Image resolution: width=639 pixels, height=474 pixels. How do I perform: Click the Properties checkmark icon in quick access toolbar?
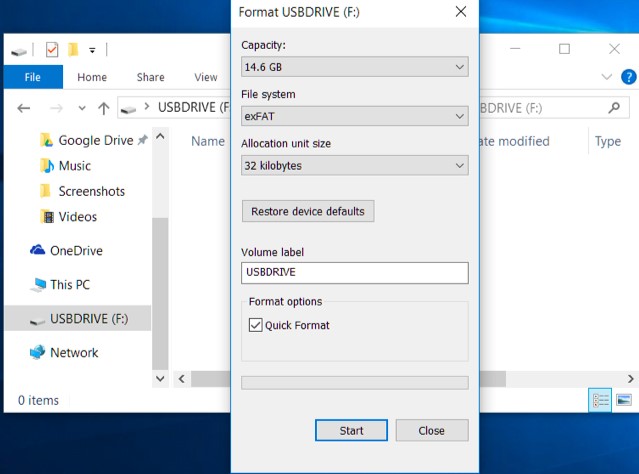[52, 50]
